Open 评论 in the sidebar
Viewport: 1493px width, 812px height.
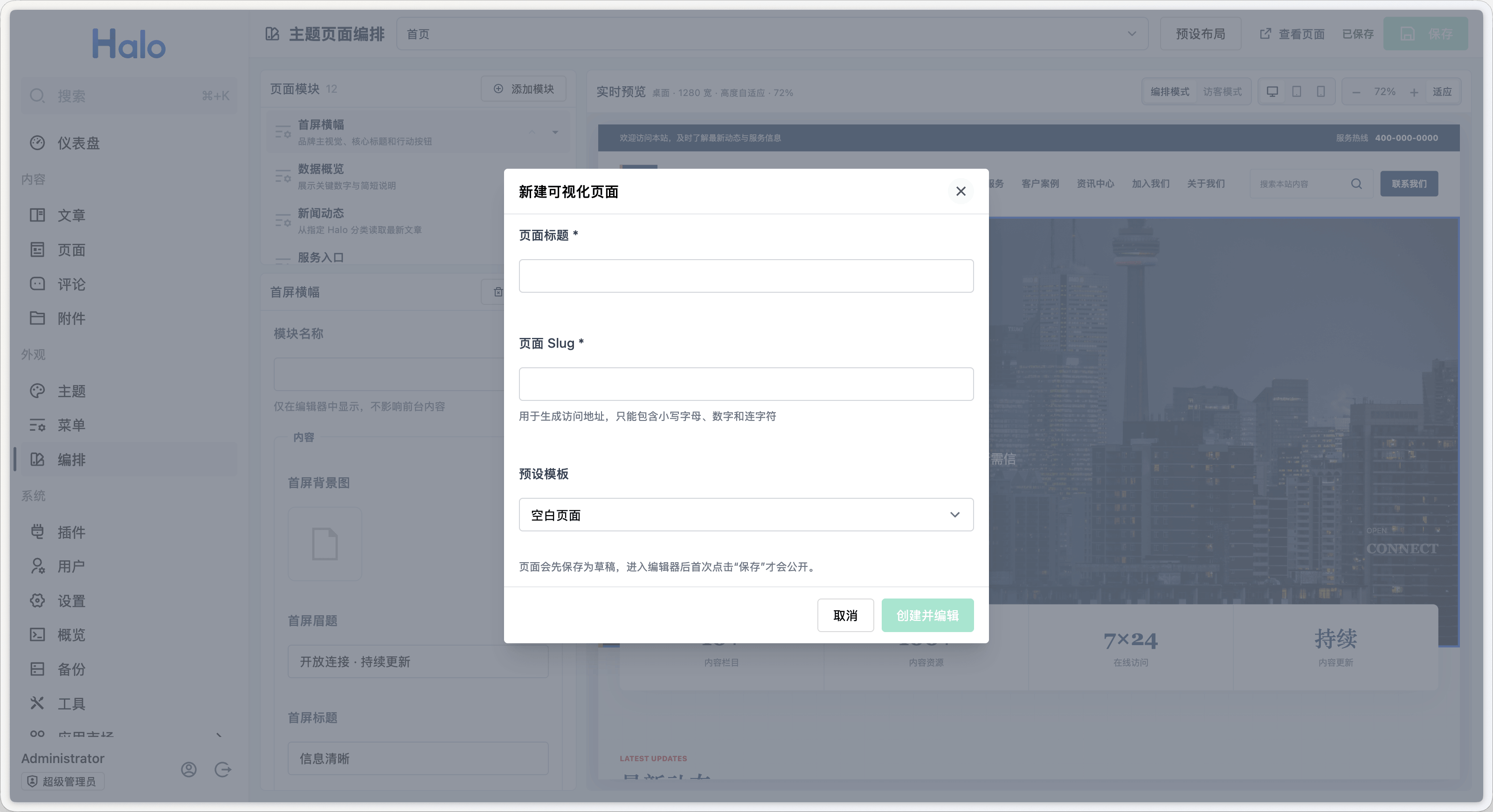(129, 284)
